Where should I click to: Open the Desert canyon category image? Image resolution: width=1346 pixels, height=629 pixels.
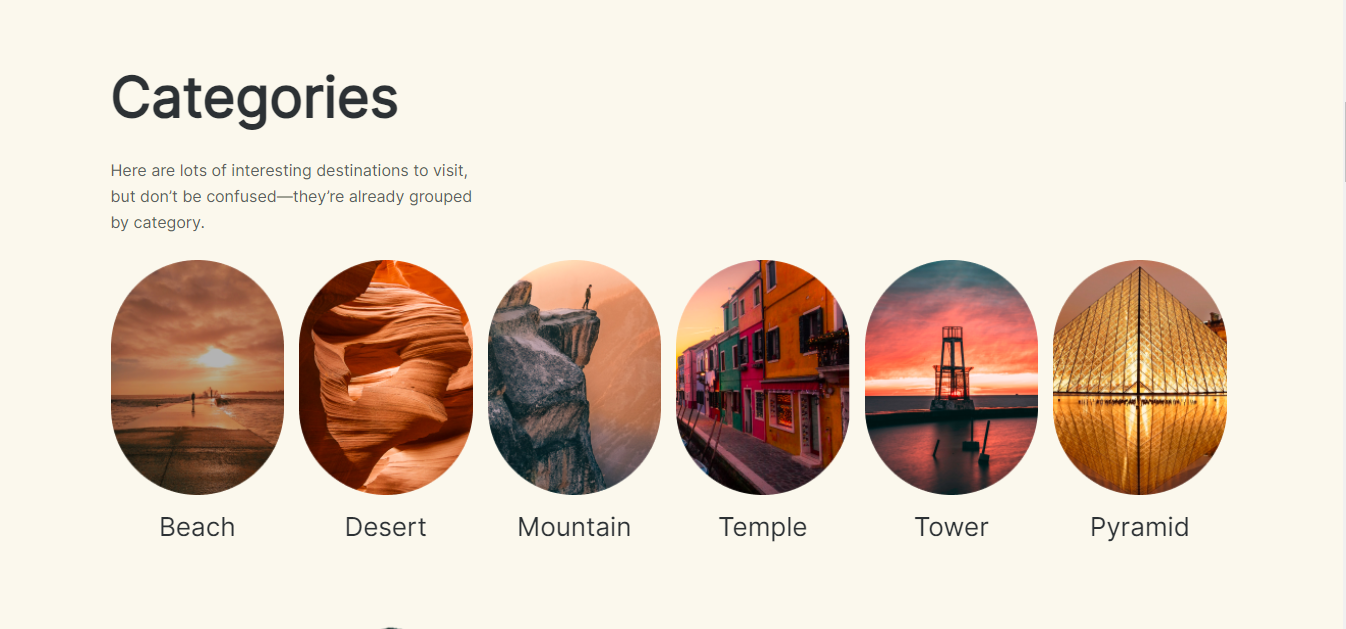click(386, 377)
